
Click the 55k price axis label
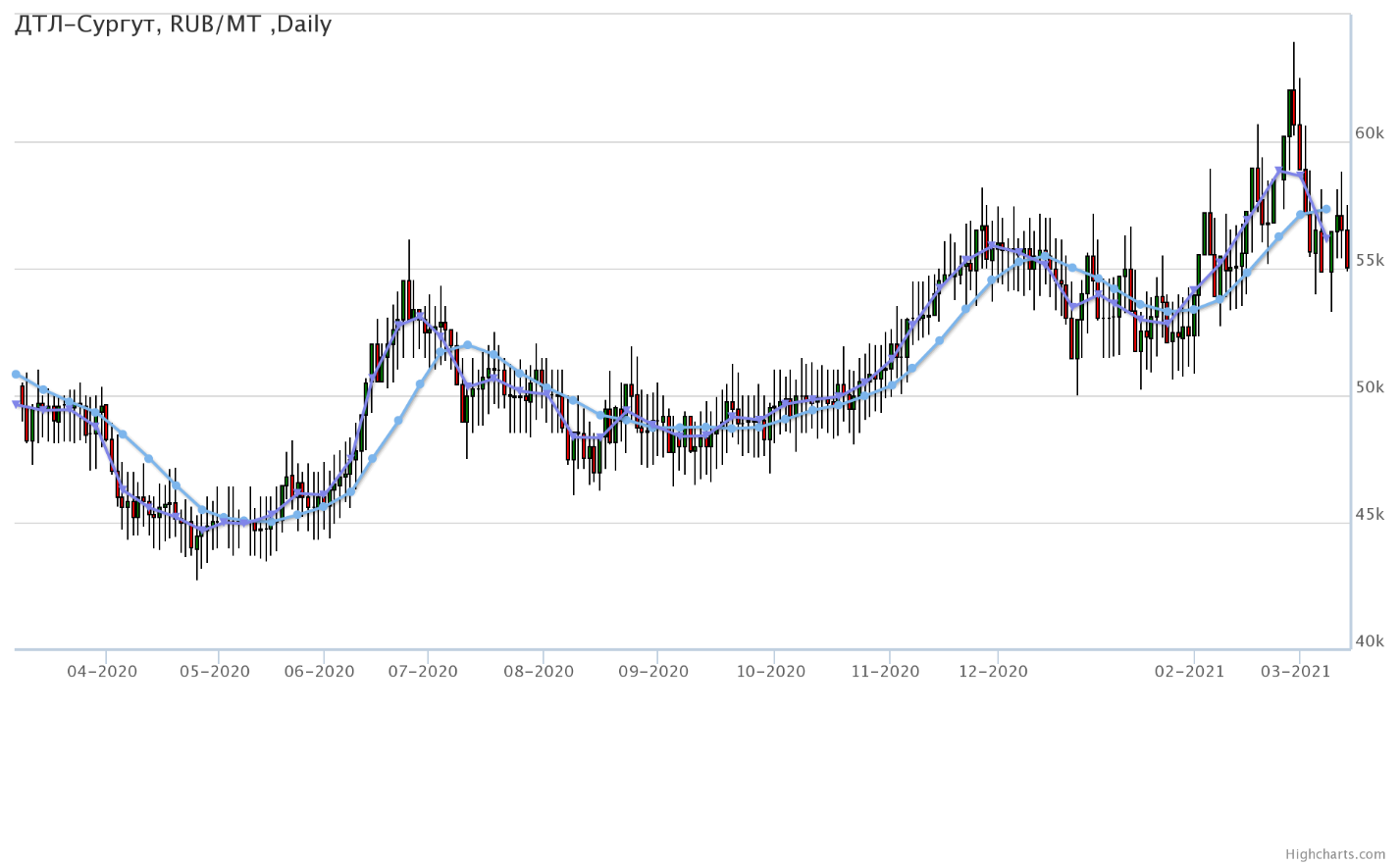pyautogui.click(x=1369, y=261)
